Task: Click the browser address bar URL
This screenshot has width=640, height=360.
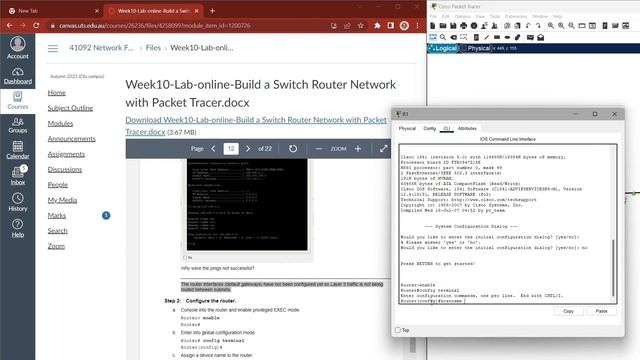Action: [154, 25]
